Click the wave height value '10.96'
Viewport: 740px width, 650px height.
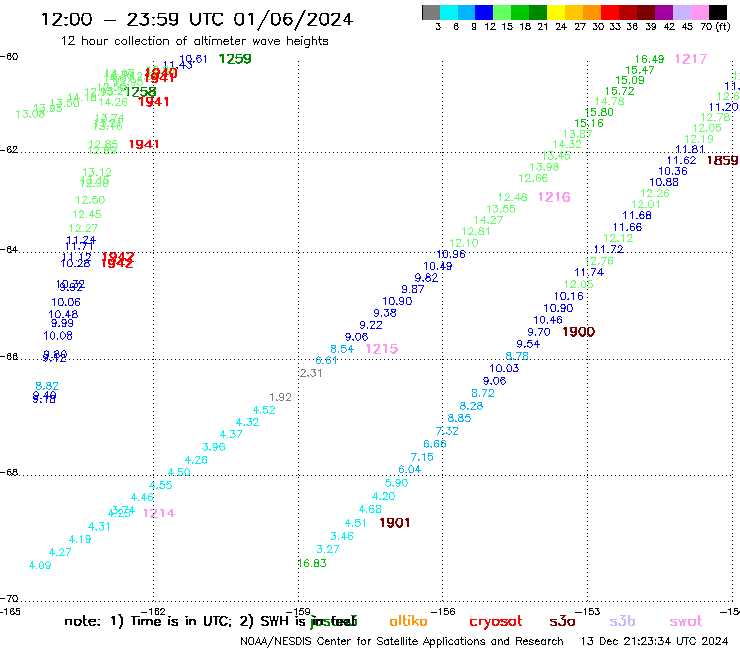click(451, 254)
